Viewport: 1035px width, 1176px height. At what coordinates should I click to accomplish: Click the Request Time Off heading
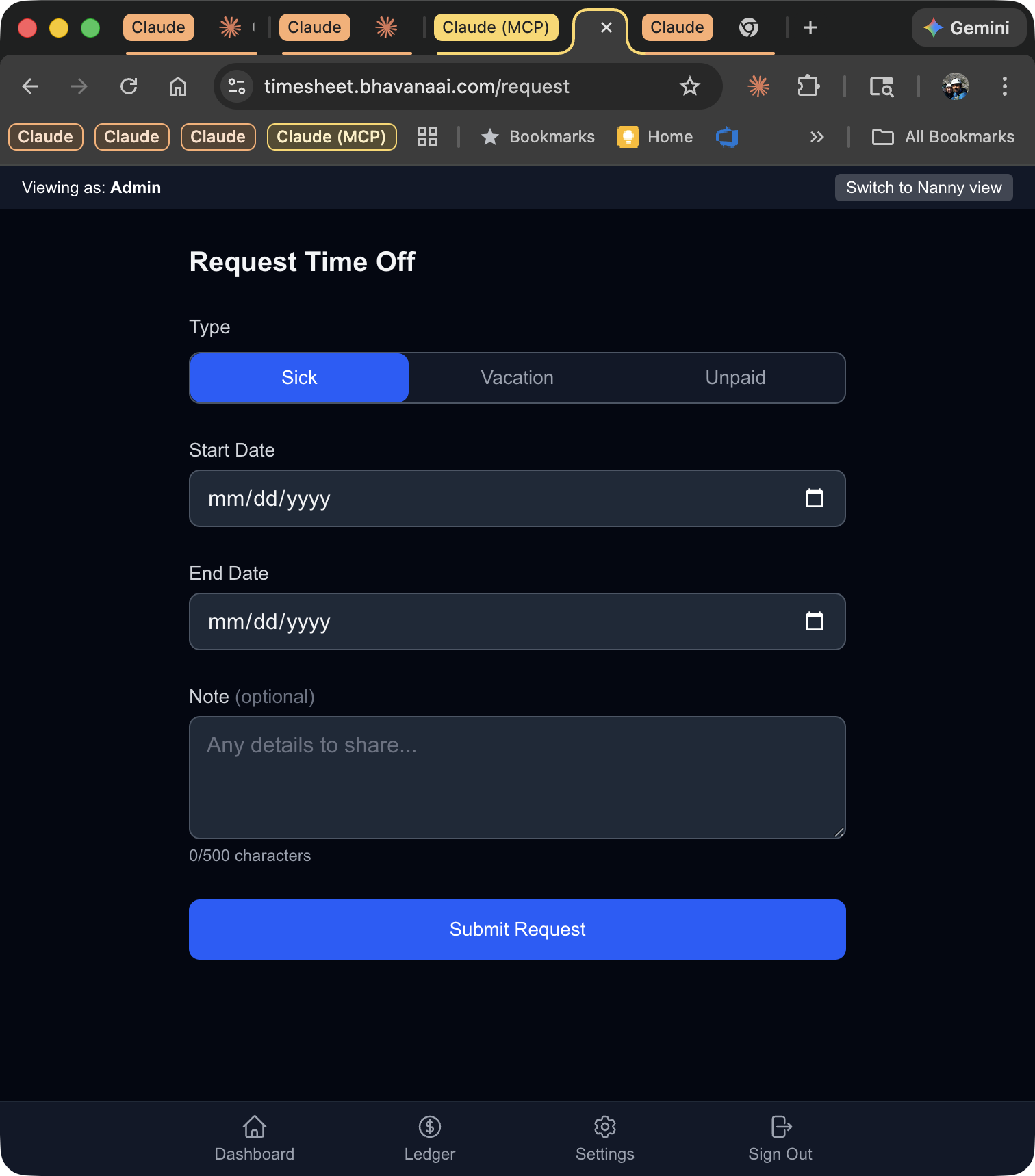tap(302, 261)
